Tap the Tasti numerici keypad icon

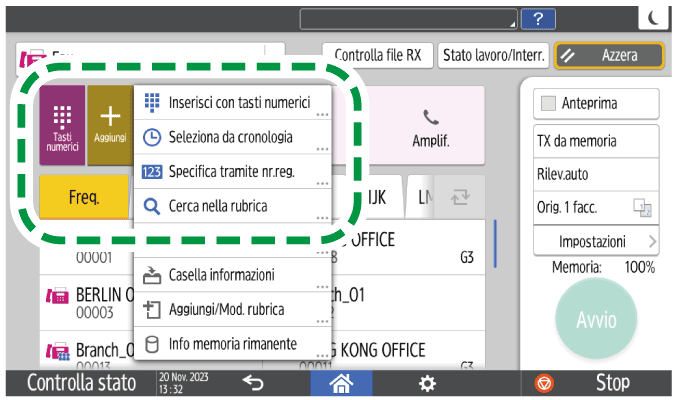point(62,117)
